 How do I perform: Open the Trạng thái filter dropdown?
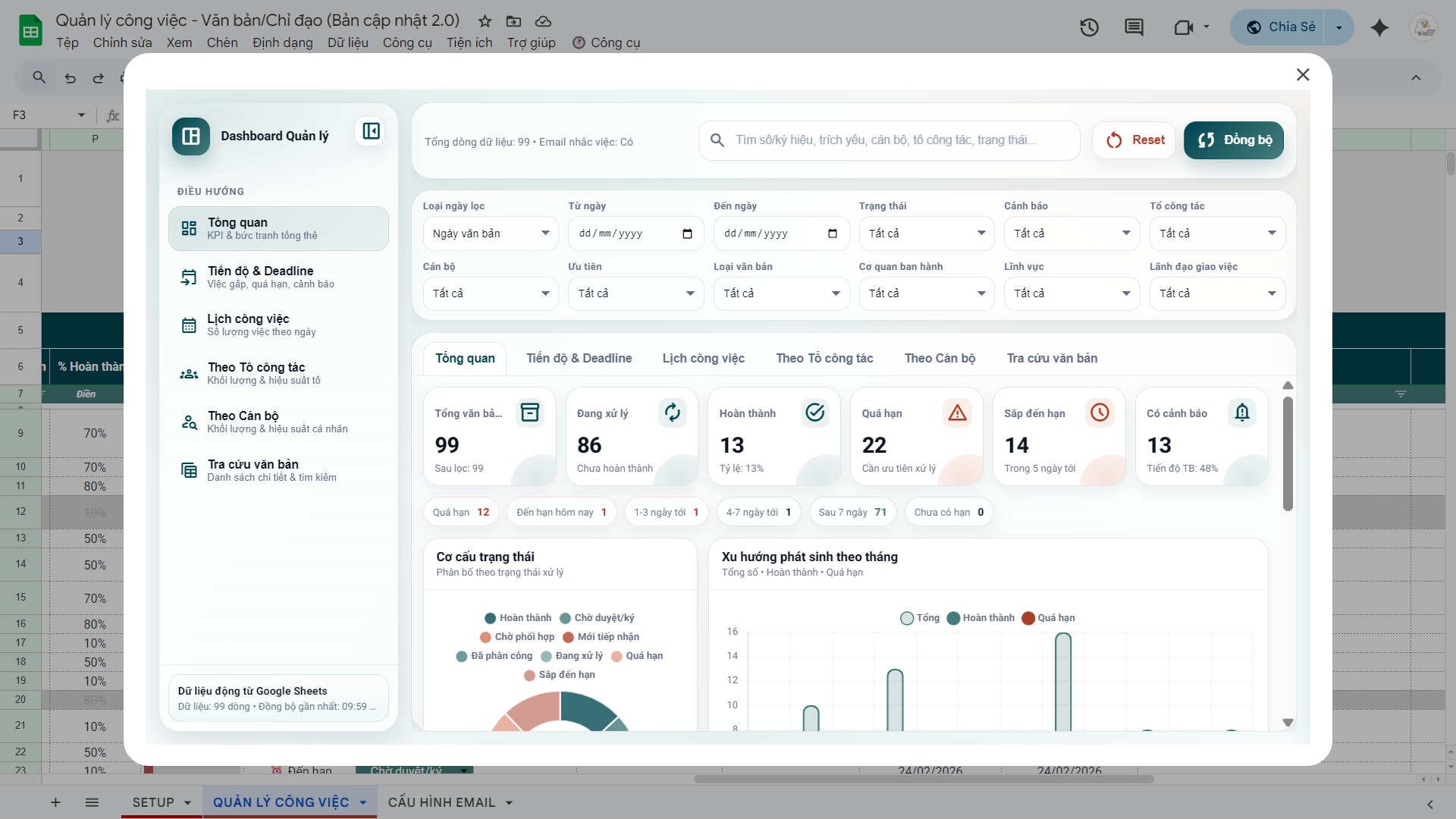926,234
